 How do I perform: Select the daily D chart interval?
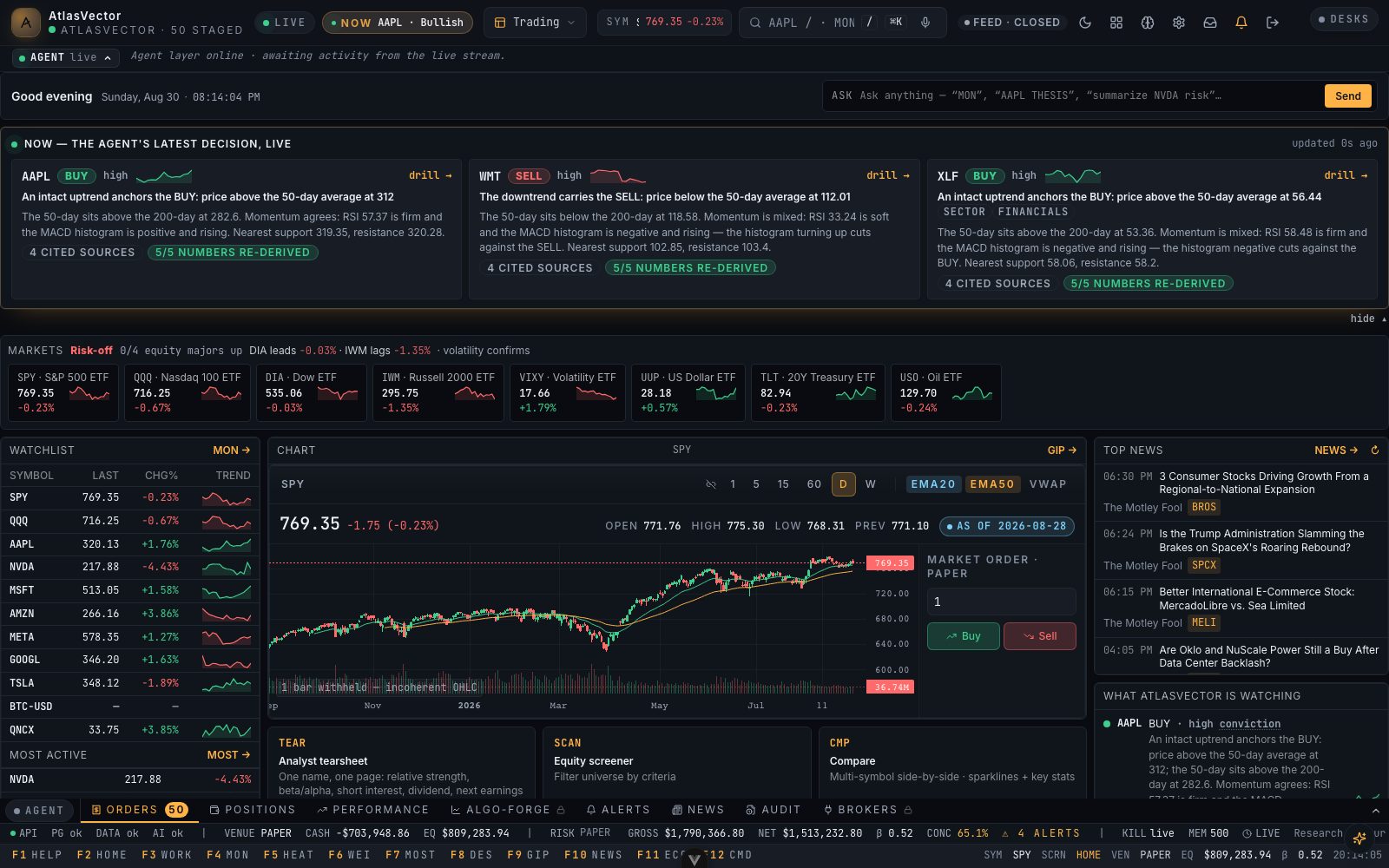[843, 484]
